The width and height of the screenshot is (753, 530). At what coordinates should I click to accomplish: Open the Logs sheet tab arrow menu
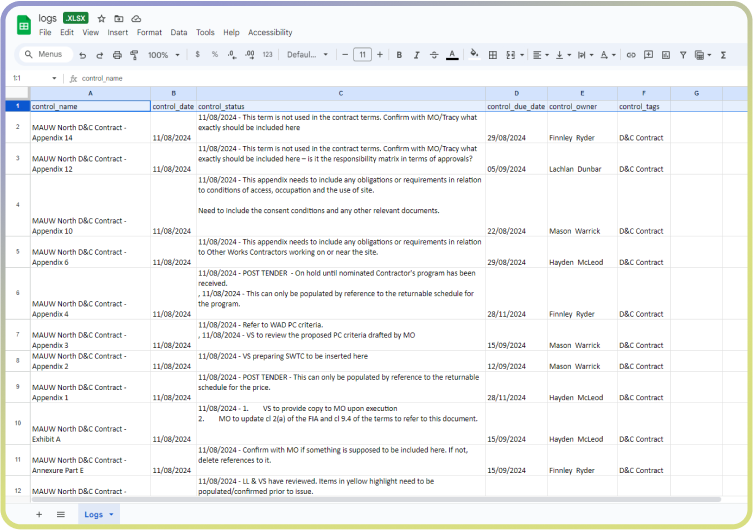tap(112, 514)
